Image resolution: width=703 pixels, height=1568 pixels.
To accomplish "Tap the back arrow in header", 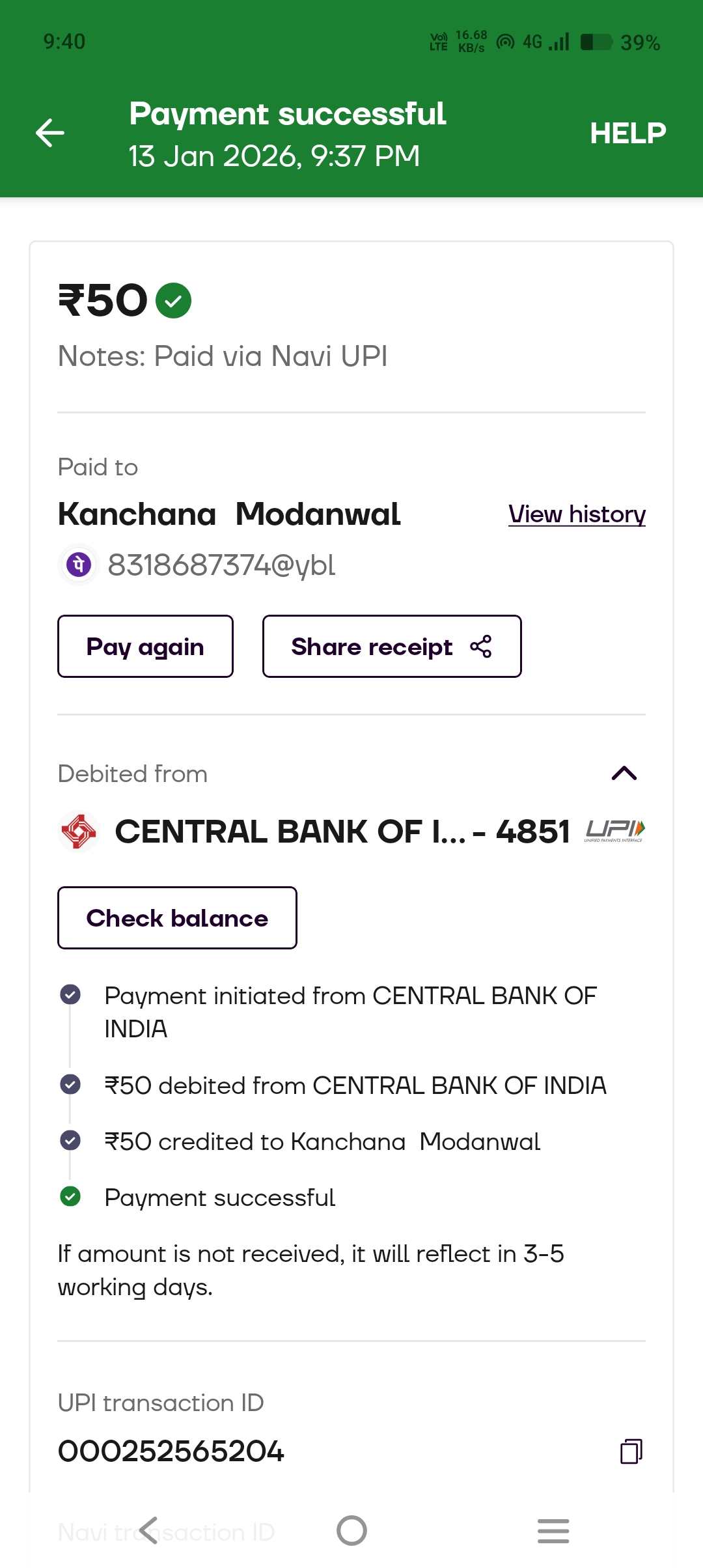I will [50, 133].
